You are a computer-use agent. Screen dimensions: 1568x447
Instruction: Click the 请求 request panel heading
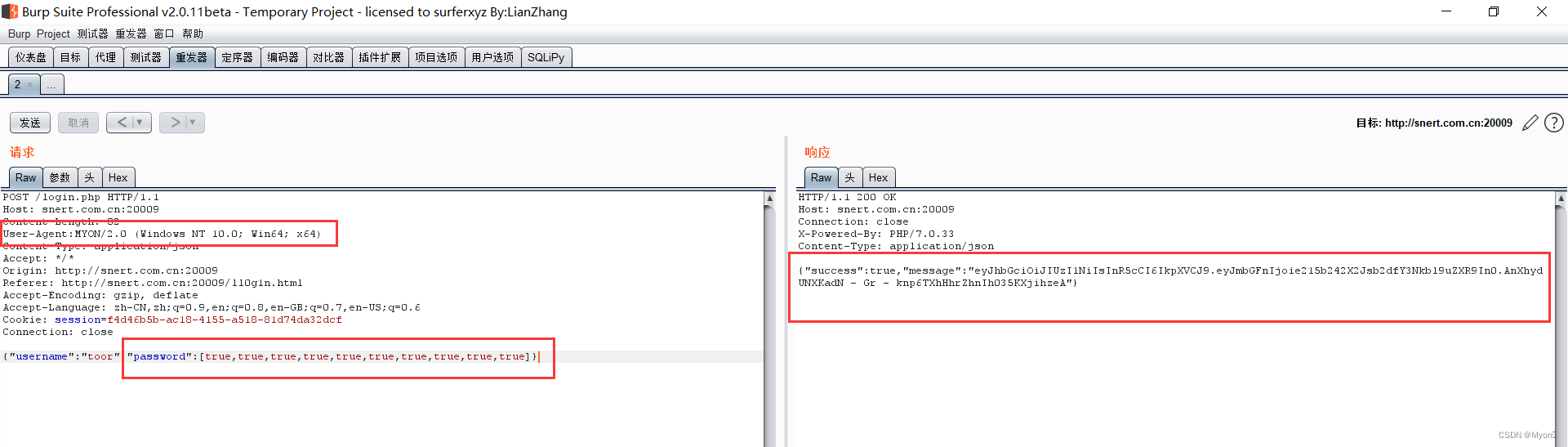pyautogui.click(x=22, y=152)
